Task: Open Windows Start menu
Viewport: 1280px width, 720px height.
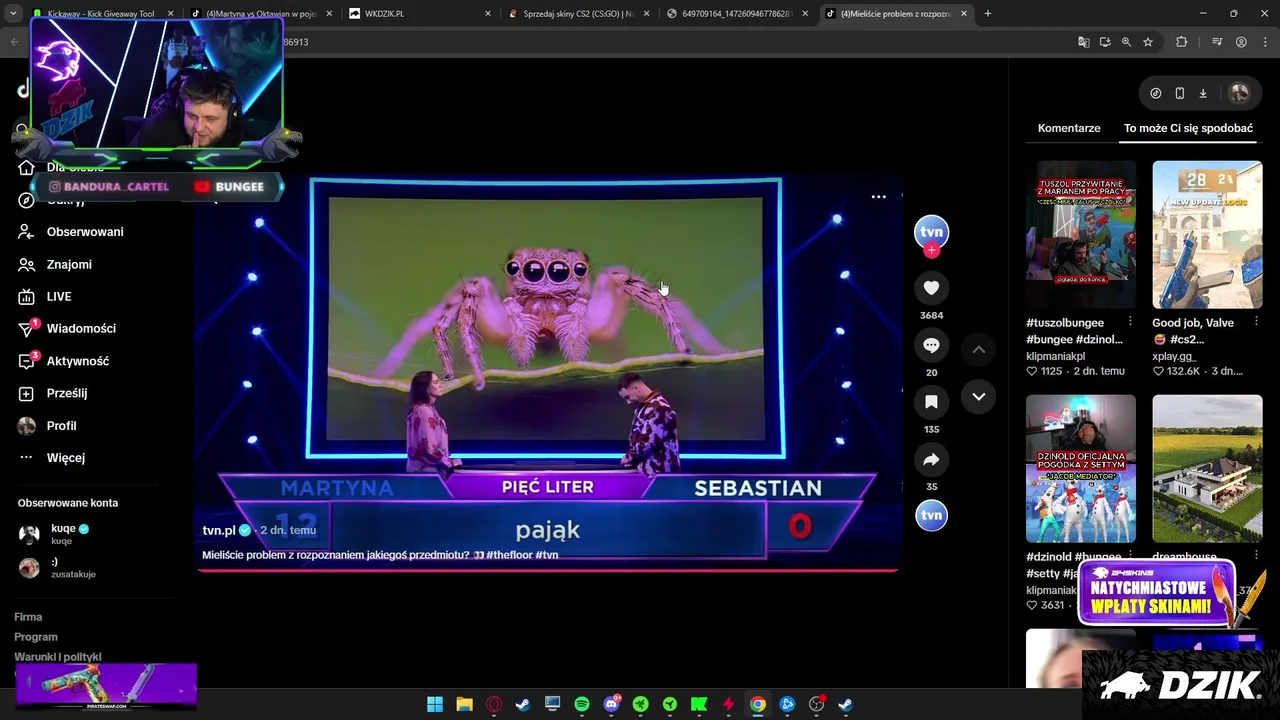Action: tap(435, 704)
